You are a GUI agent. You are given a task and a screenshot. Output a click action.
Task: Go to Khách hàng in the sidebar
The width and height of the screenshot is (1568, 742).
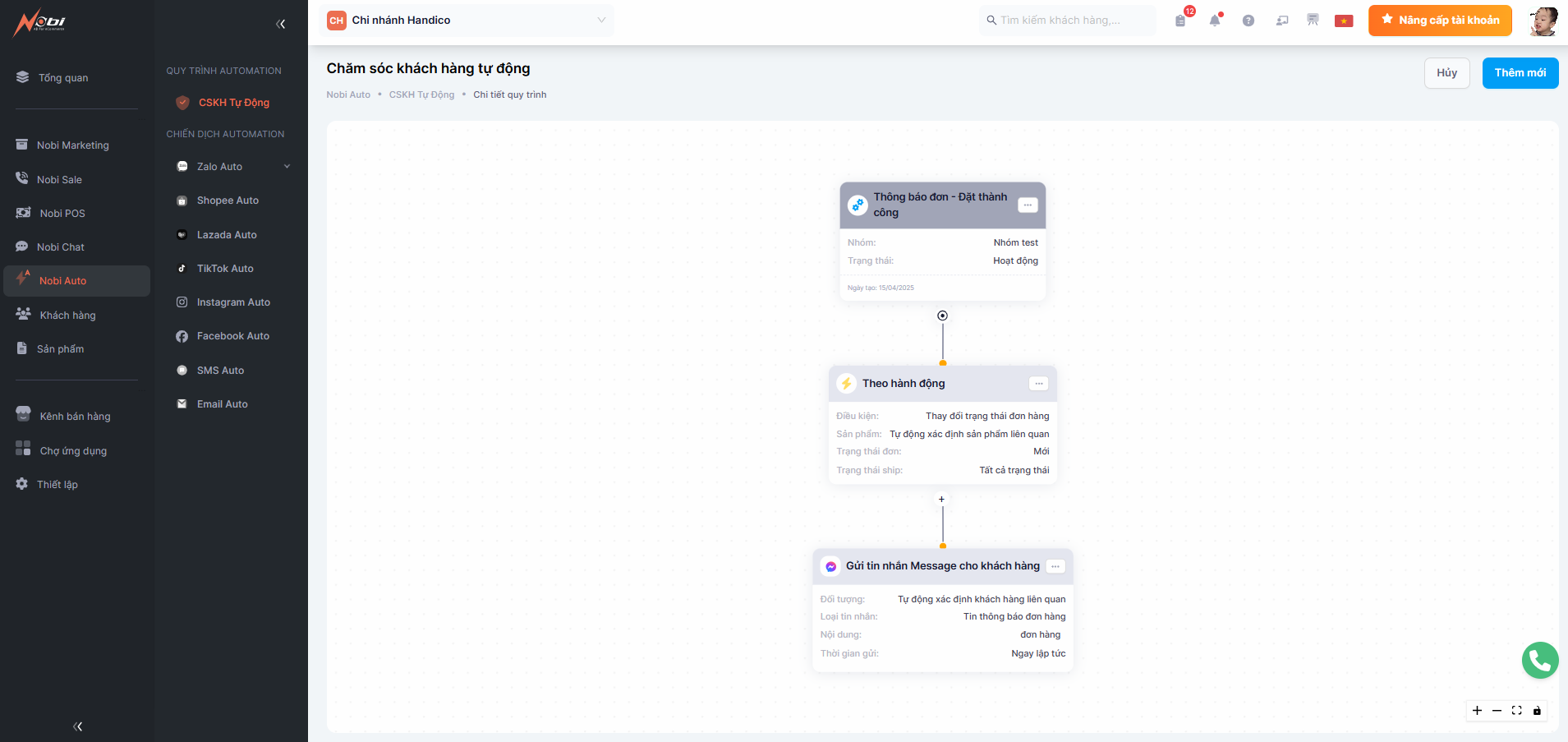point(67,316)
